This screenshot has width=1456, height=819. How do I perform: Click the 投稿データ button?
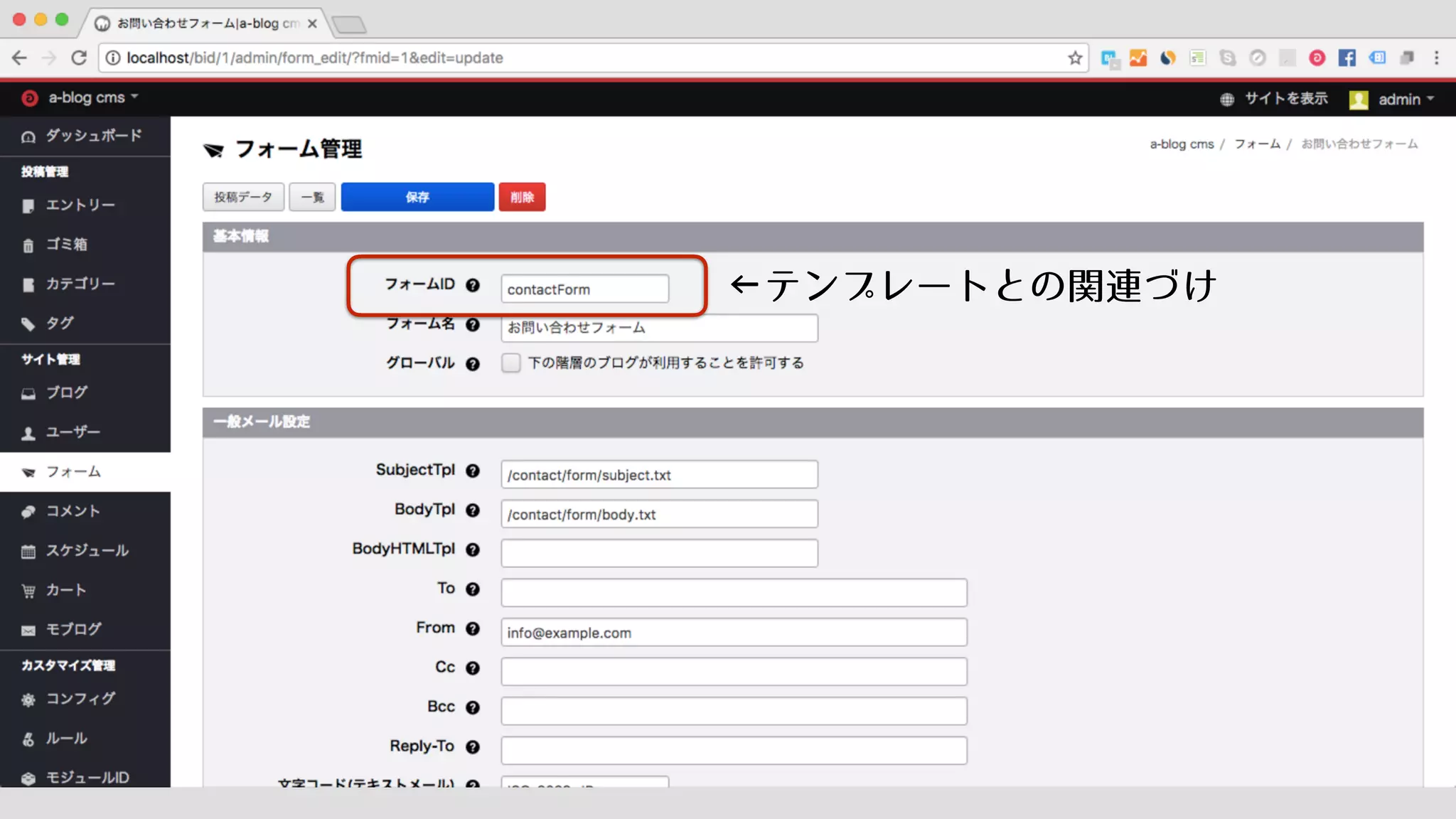pyautogui.click(x=243, y=197)
